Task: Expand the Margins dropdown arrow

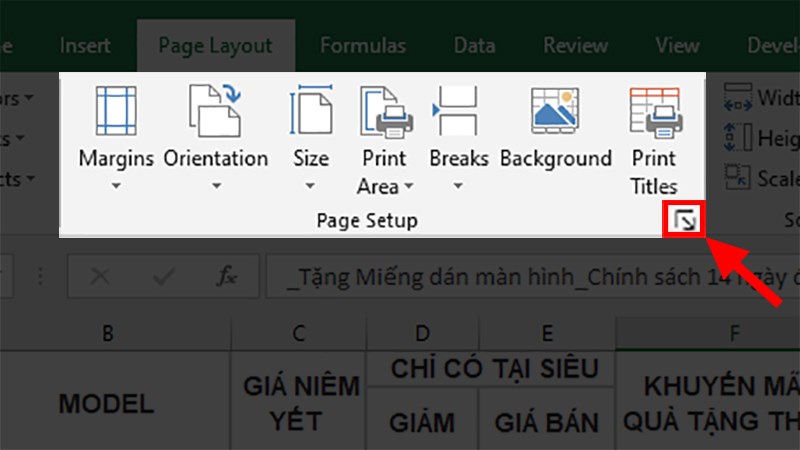Action: coord(116,186)
